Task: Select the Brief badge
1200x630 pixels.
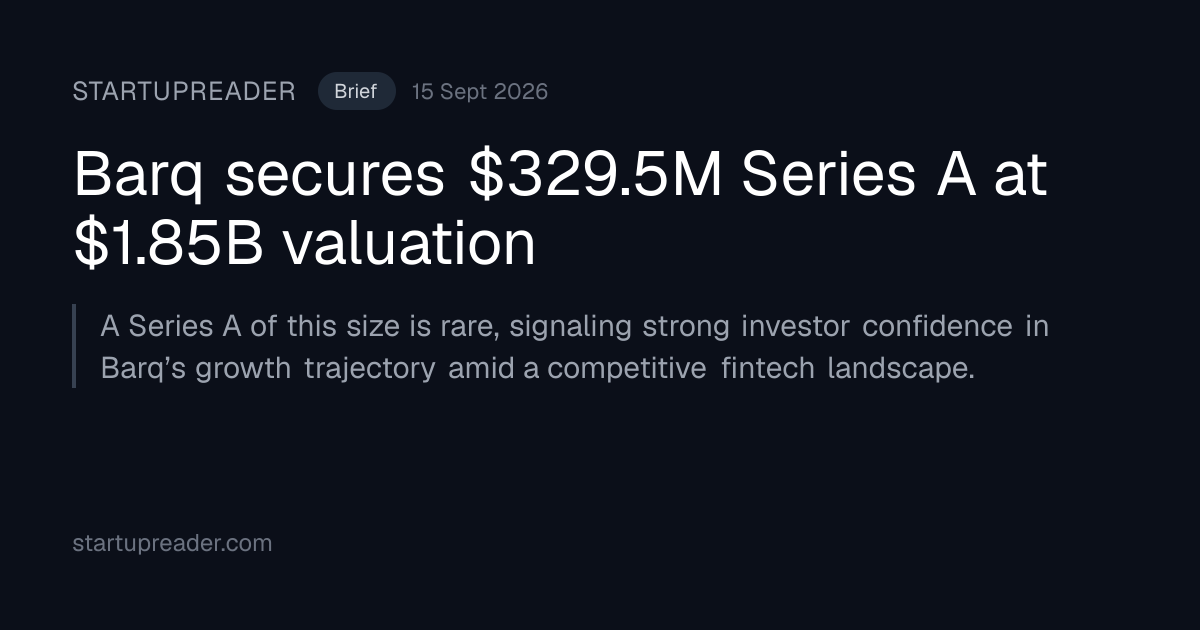Action: point(356,92)
